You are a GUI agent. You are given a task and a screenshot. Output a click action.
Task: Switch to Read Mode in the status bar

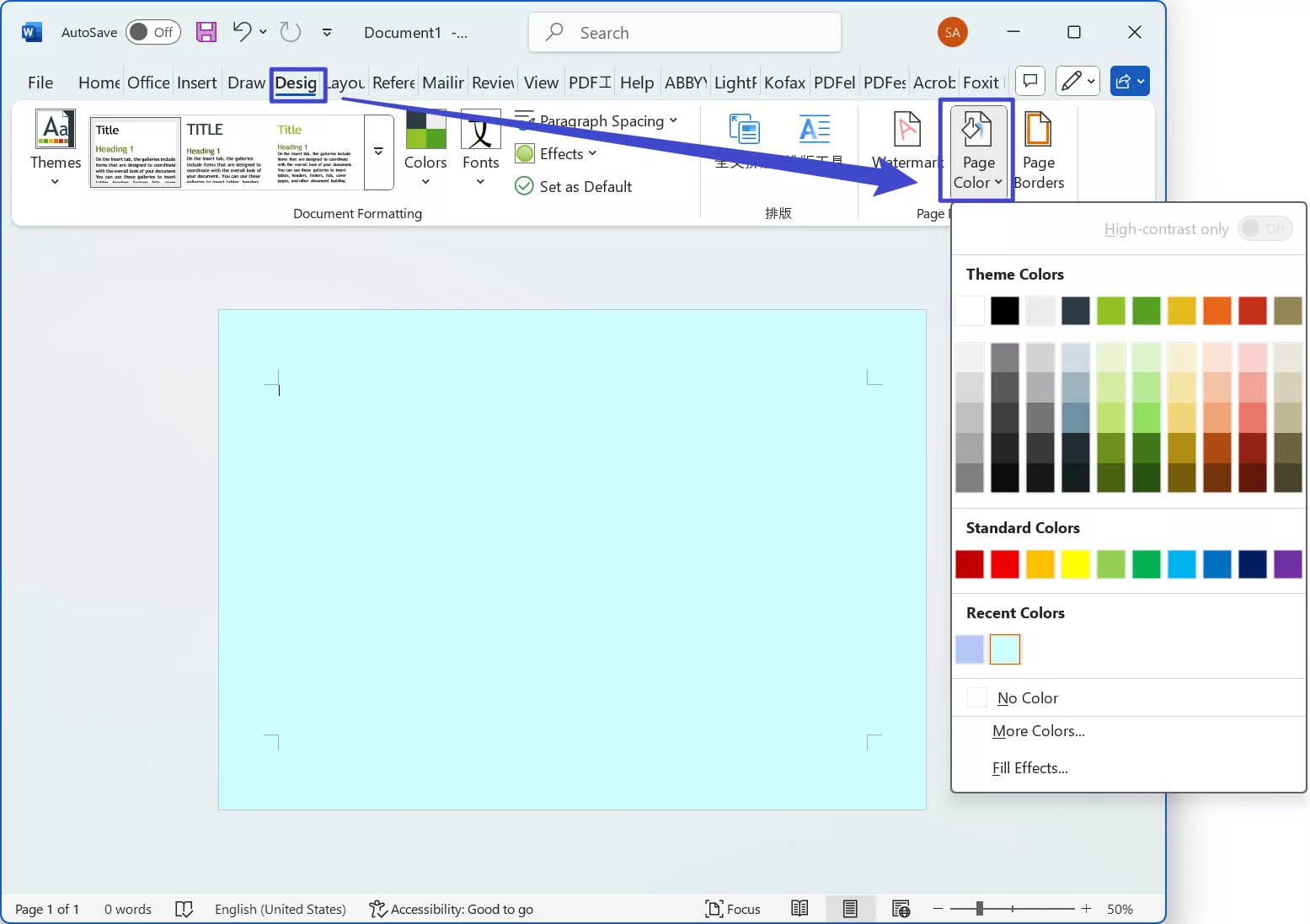799,908
